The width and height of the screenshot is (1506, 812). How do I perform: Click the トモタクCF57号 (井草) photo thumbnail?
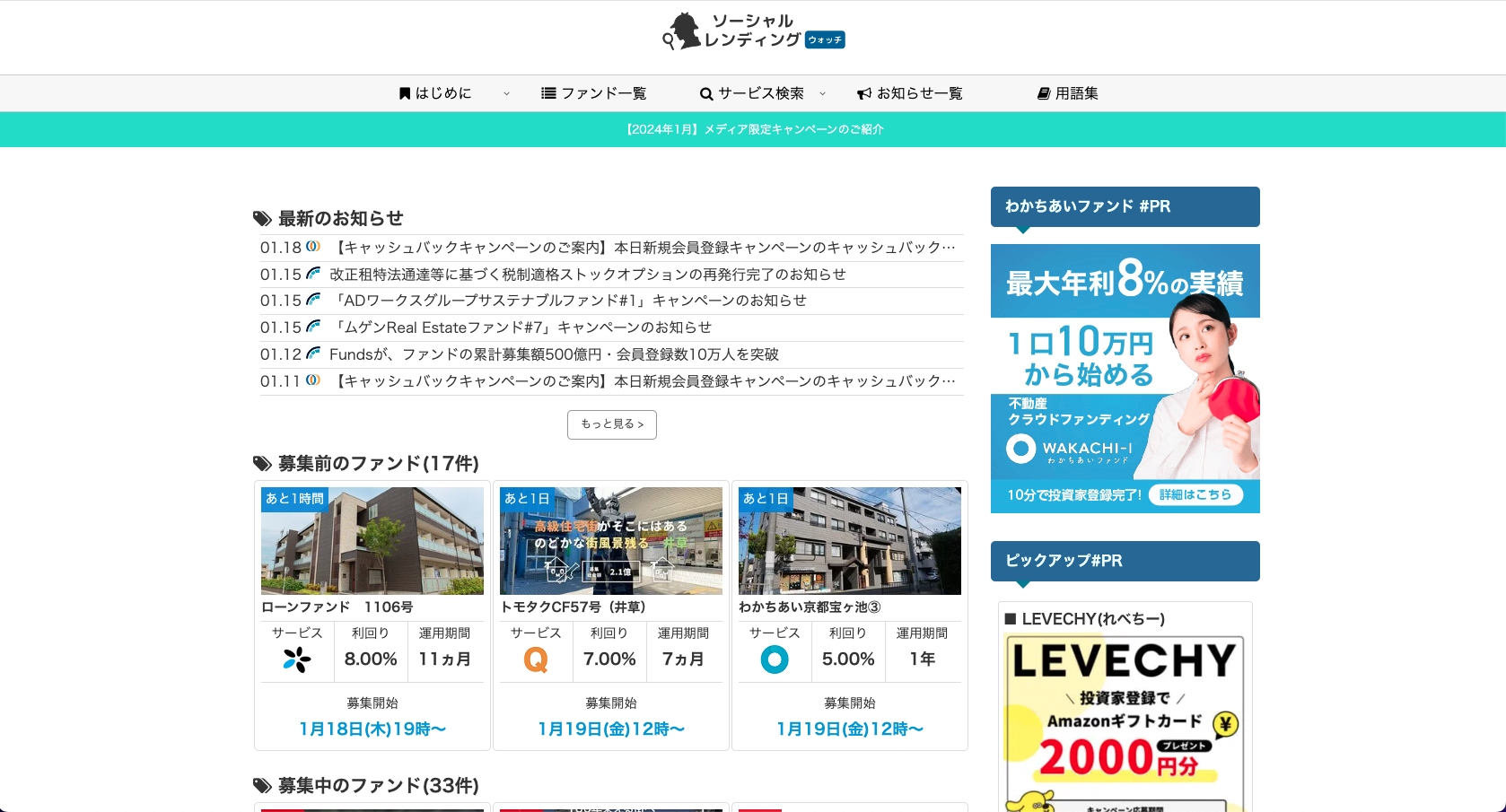click(611, 541)
